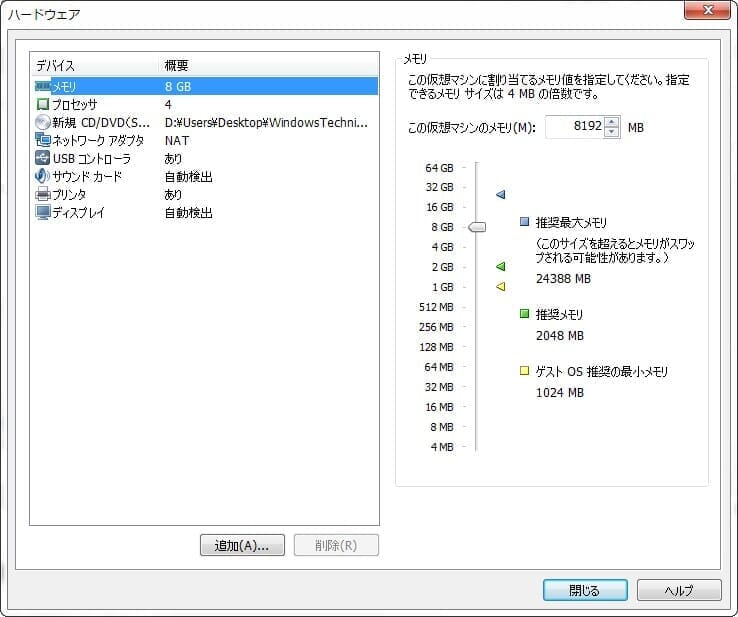The height and width of the screenshot is (617, 738).
Task: Click the green recommended memory marker
Action: click(x=501, y=267)
